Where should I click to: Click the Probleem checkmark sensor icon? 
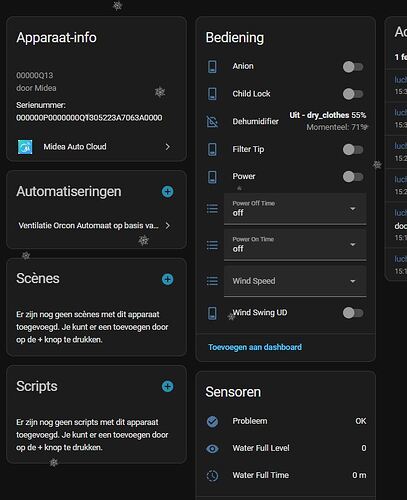click(212, 421)
